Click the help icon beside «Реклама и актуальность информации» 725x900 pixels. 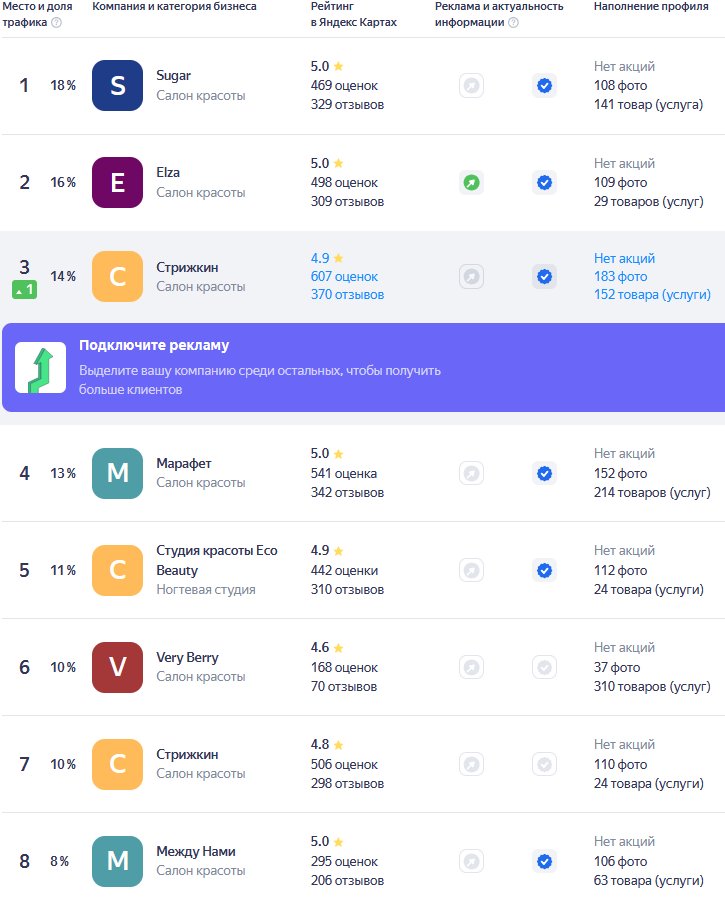513,22
